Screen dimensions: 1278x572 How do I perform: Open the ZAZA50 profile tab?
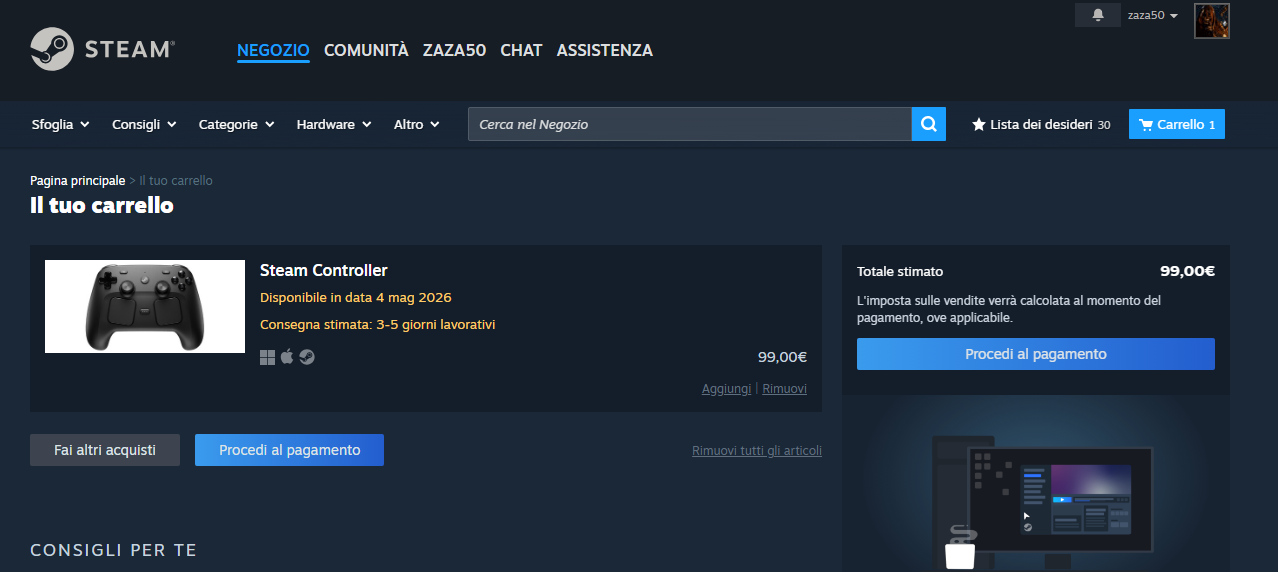(454, 50)
